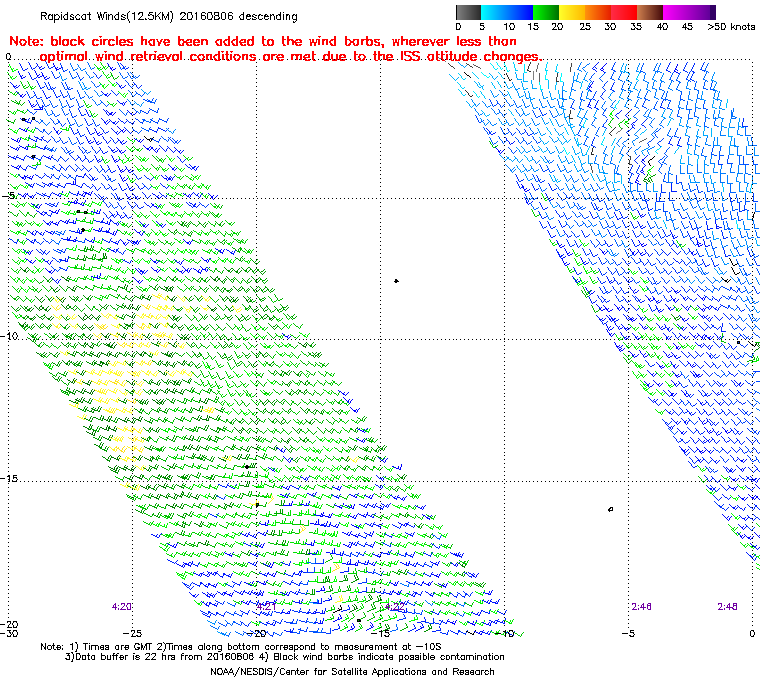The image size is (760, 688).
Task: Click the '-15' latitude label on the left axis
Action: tap(9, 479)
